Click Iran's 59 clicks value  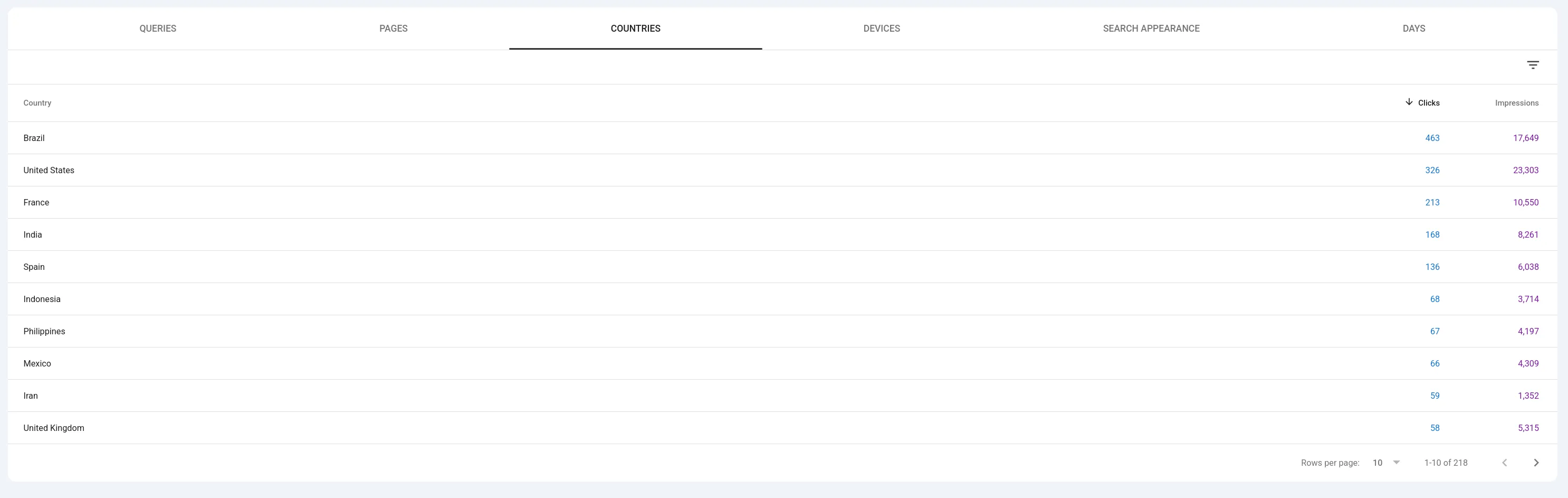tap(1435, 397)
